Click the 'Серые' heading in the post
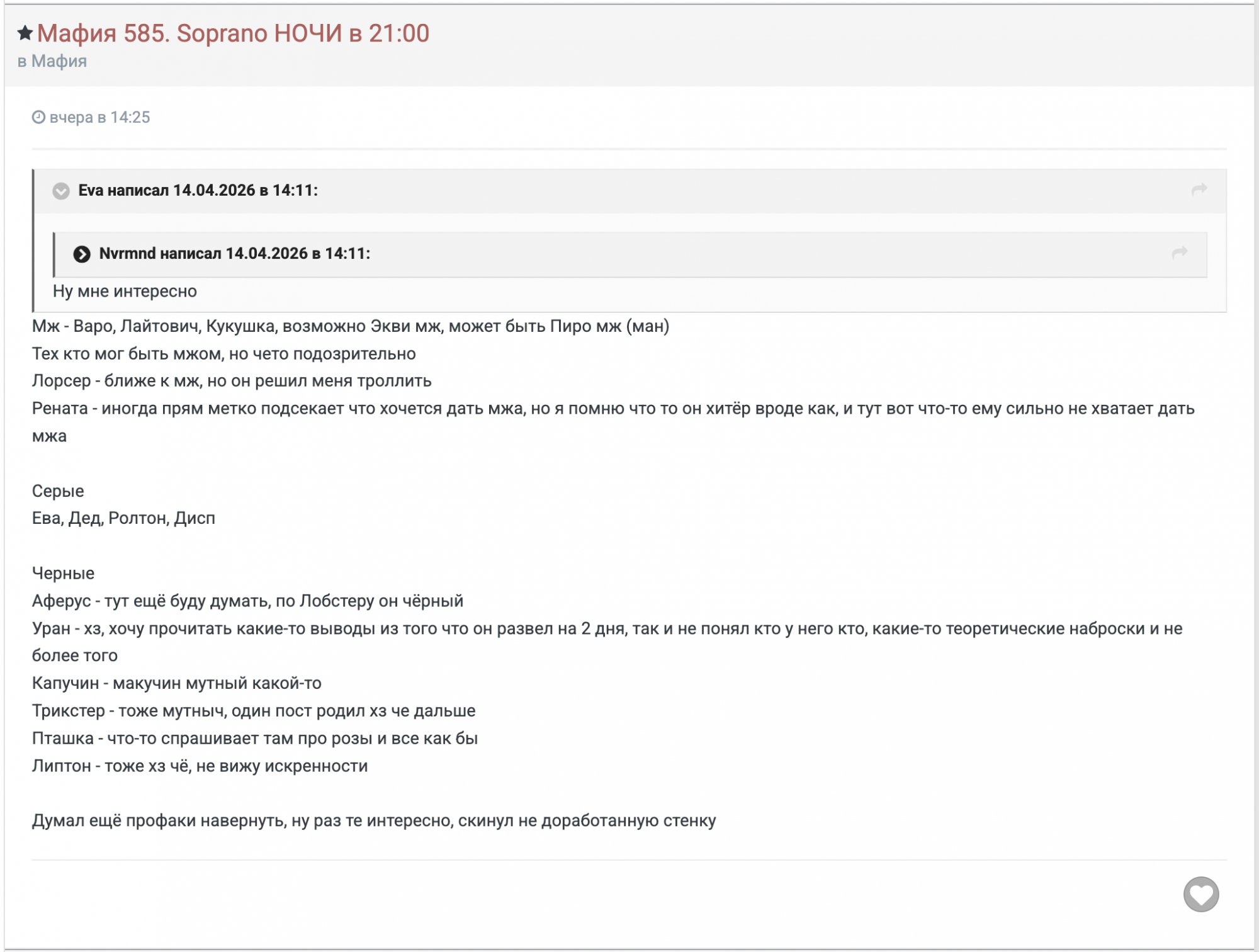1259x952 pixels. coord(58,490)
